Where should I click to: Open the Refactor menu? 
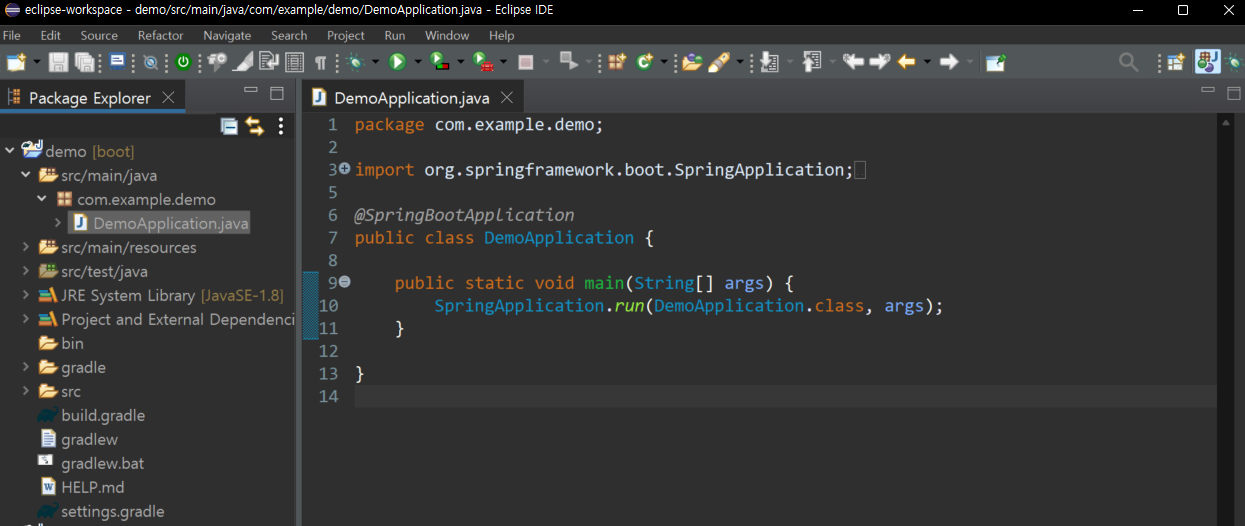tap(161, 35)
